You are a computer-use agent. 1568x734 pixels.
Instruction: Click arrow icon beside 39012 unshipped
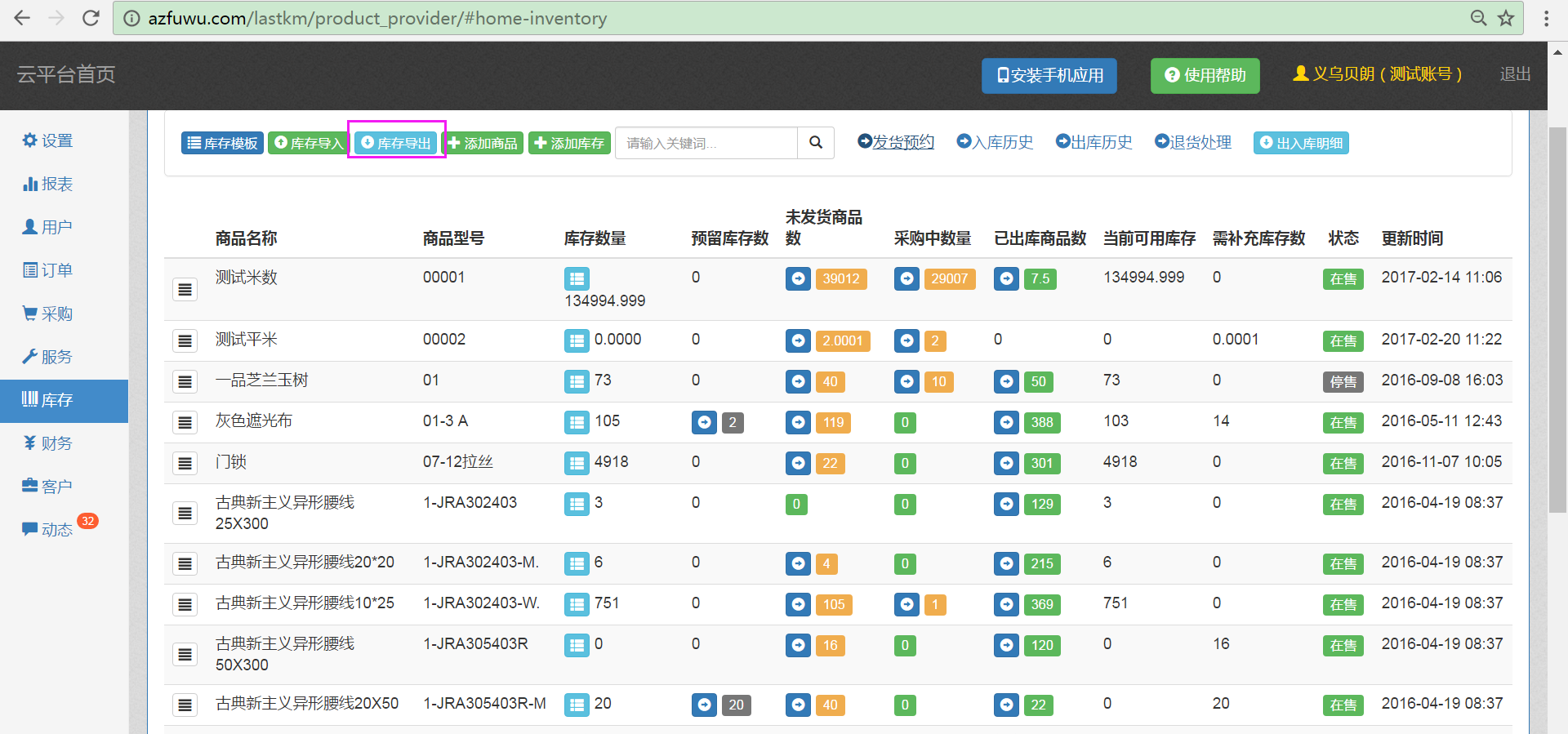(798, 278)
